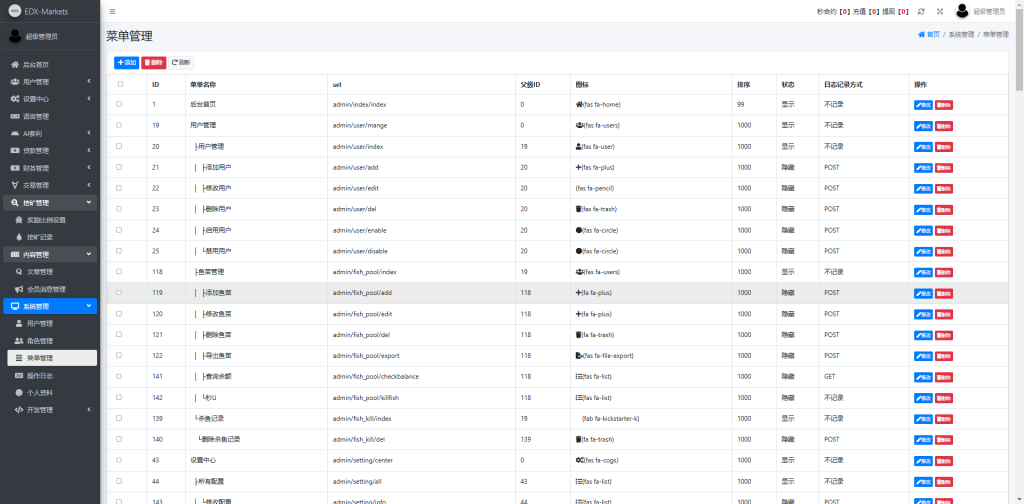
Task: Click the red 删除 button for row ID 1
Action: (x=944, y=104)
